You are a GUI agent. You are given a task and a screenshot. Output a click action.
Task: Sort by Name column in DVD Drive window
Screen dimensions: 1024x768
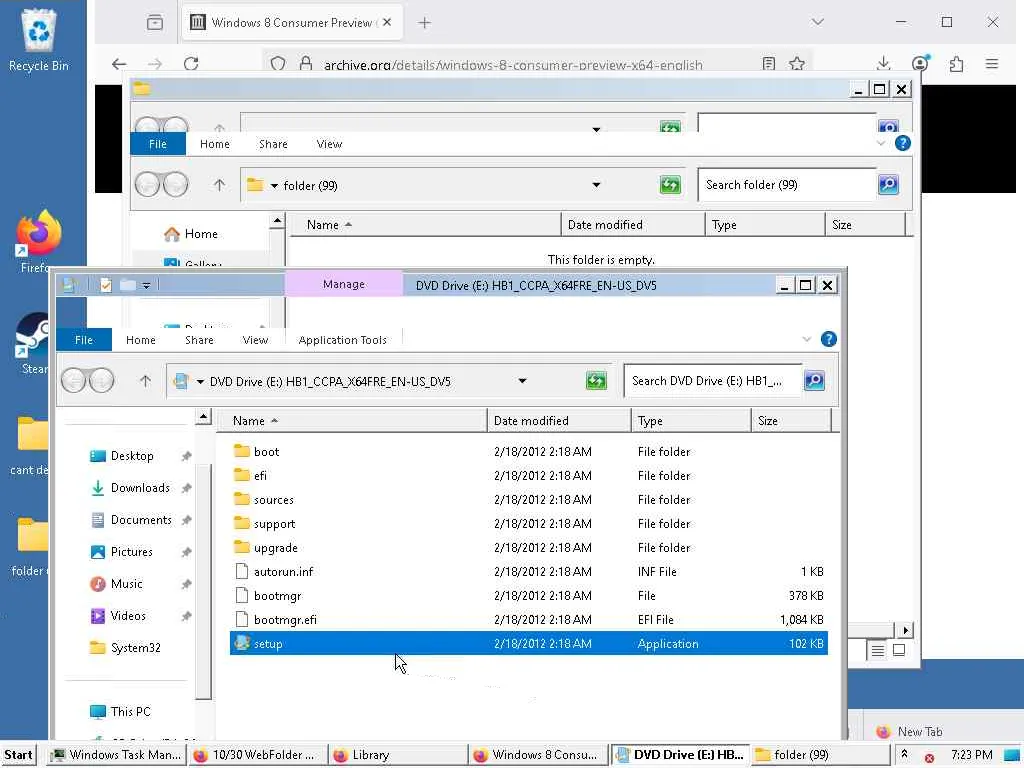point(353,421)
